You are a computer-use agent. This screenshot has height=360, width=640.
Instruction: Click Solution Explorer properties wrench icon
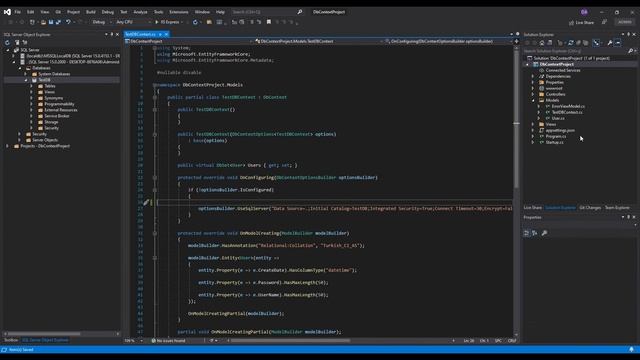[x=610, y=42]
